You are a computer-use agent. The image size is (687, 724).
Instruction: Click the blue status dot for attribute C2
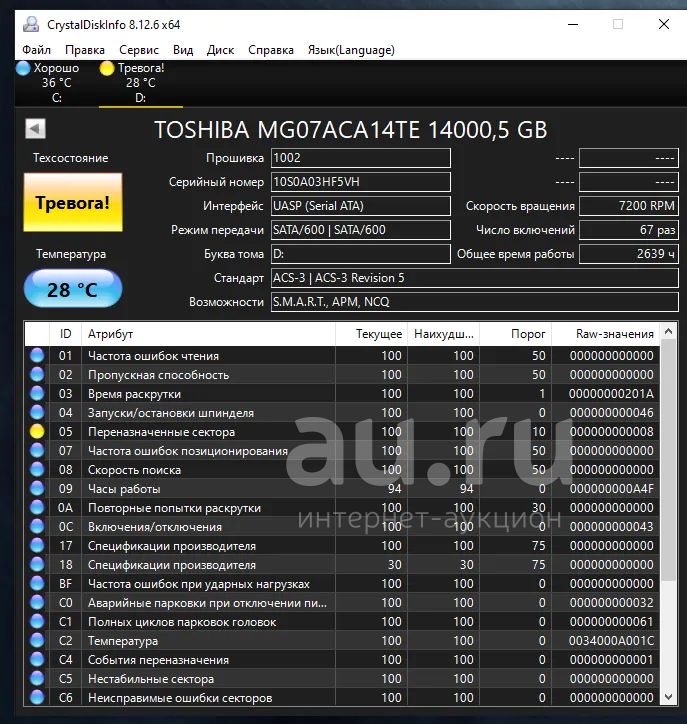(x=37, y=640)
